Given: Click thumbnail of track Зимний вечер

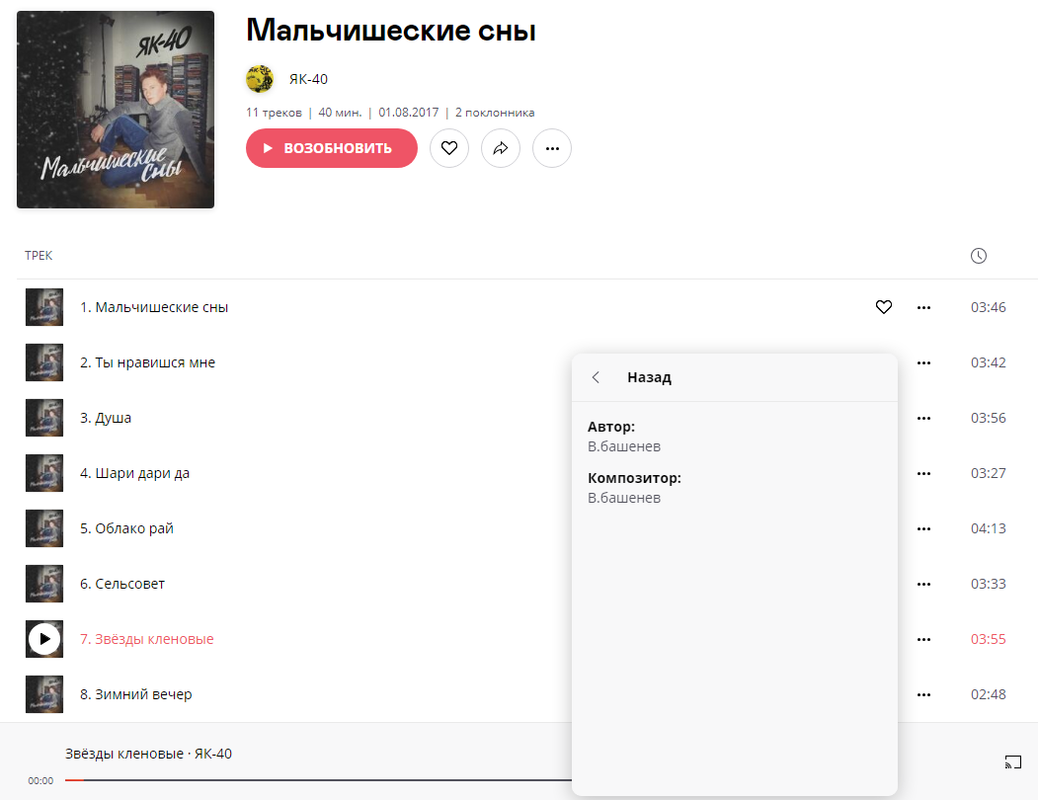Looking at the screenshot, I should coord(44,695).
